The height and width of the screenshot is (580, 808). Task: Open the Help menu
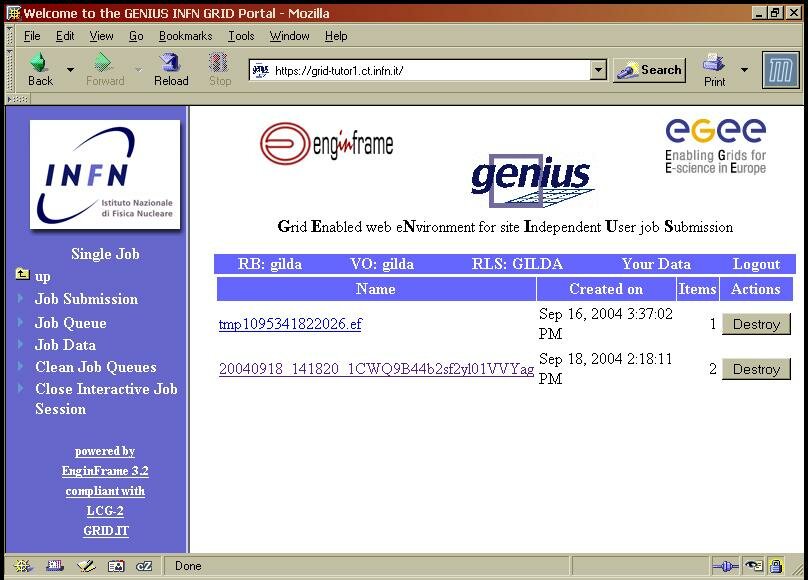[336, 36]
